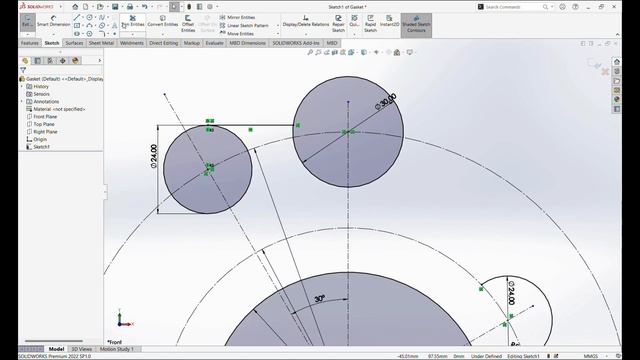Select the Spline sketch tool

[x=102, y=18]
